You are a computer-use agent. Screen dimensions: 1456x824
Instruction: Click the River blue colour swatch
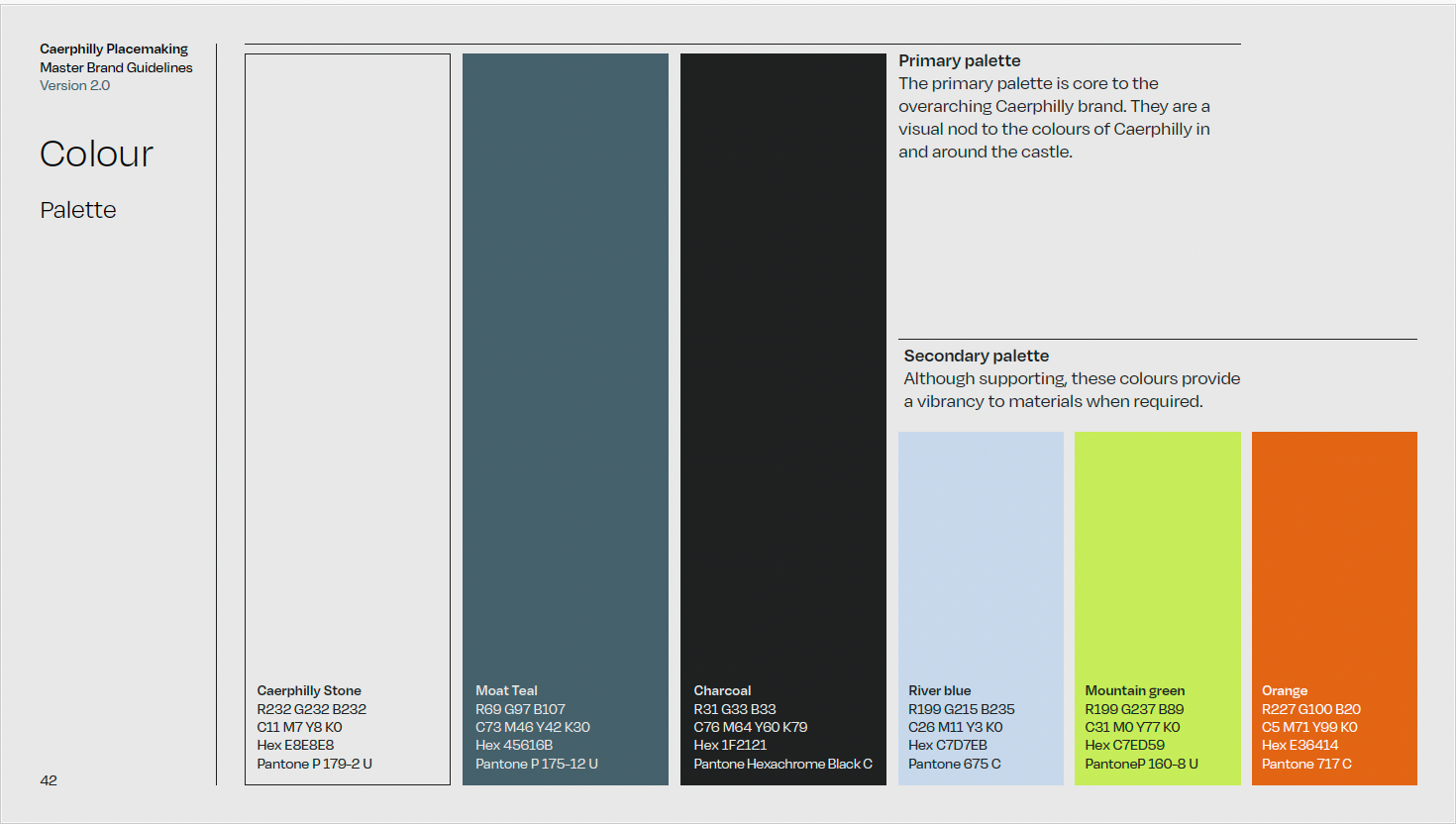(x=981, y=608)
